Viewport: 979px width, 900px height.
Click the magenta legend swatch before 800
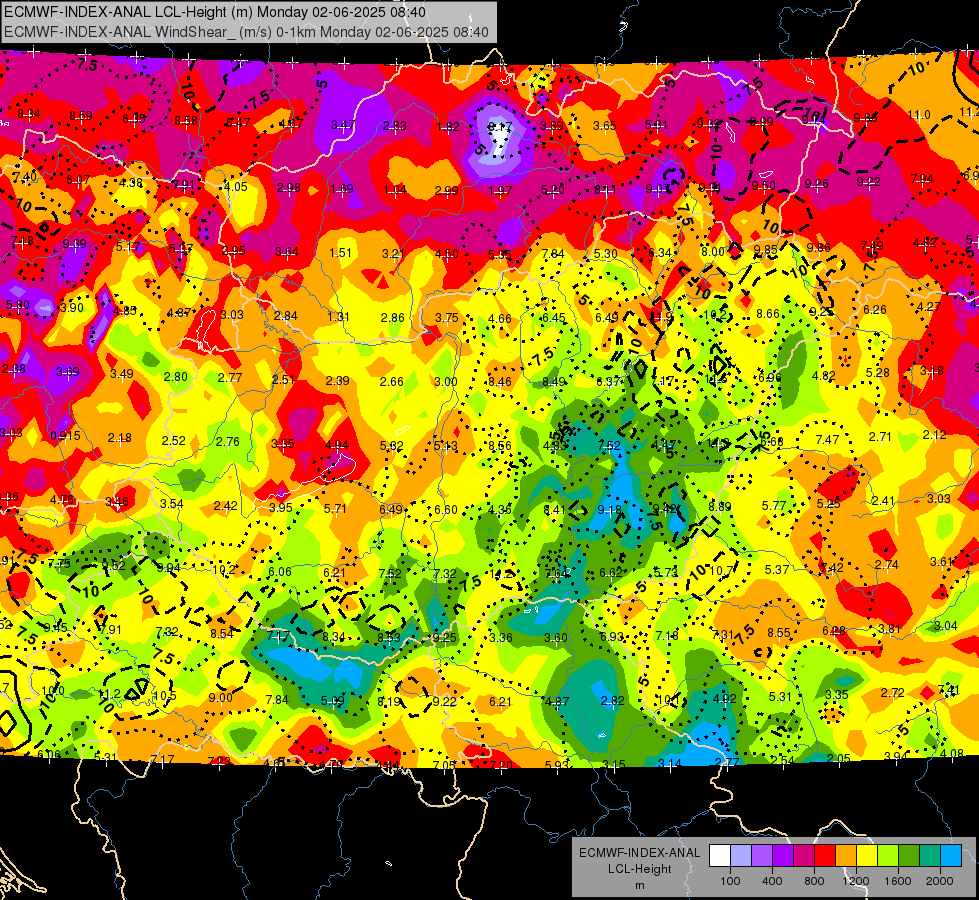tap(804, 856)
